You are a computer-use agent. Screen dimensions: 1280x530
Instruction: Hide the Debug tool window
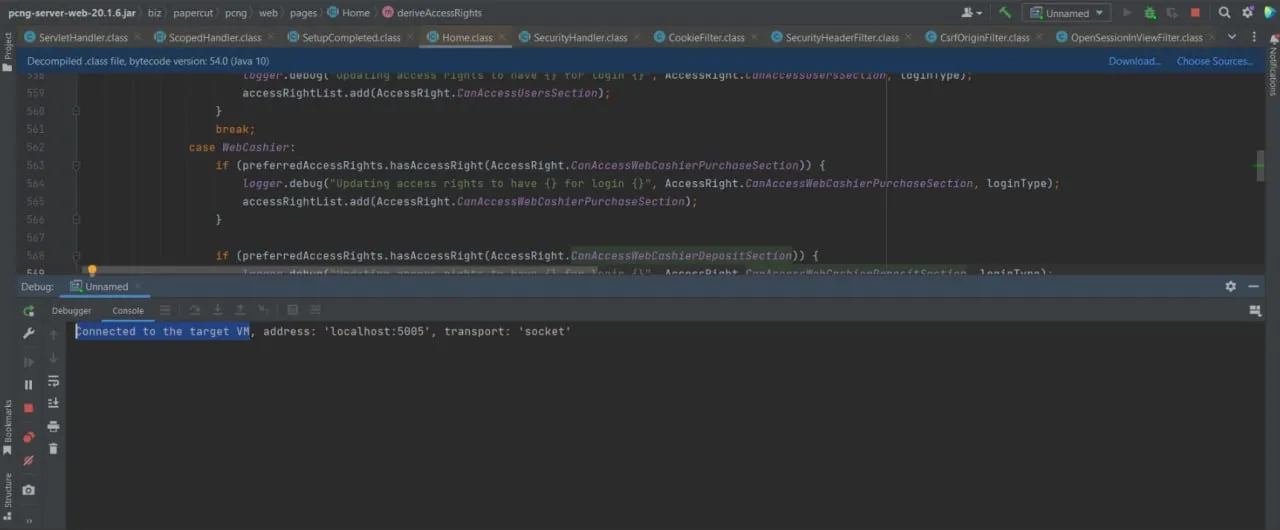coord(1256,286)
